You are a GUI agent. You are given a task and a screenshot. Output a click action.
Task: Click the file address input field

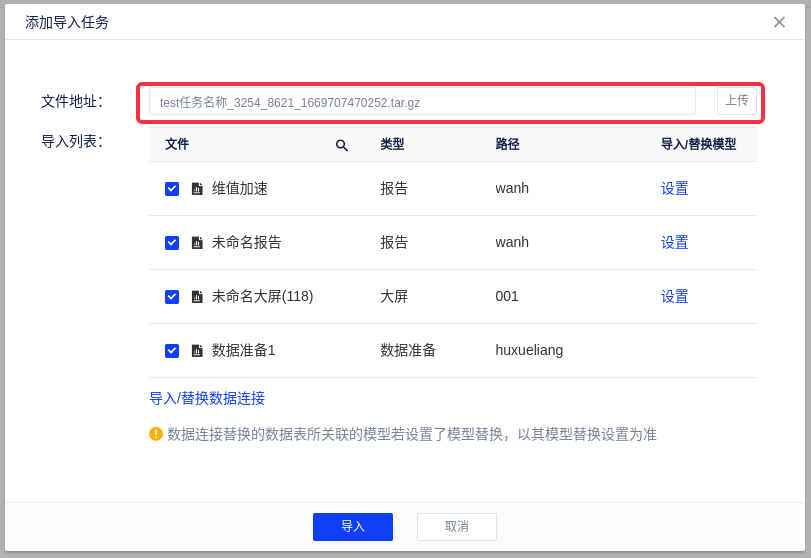422,102
